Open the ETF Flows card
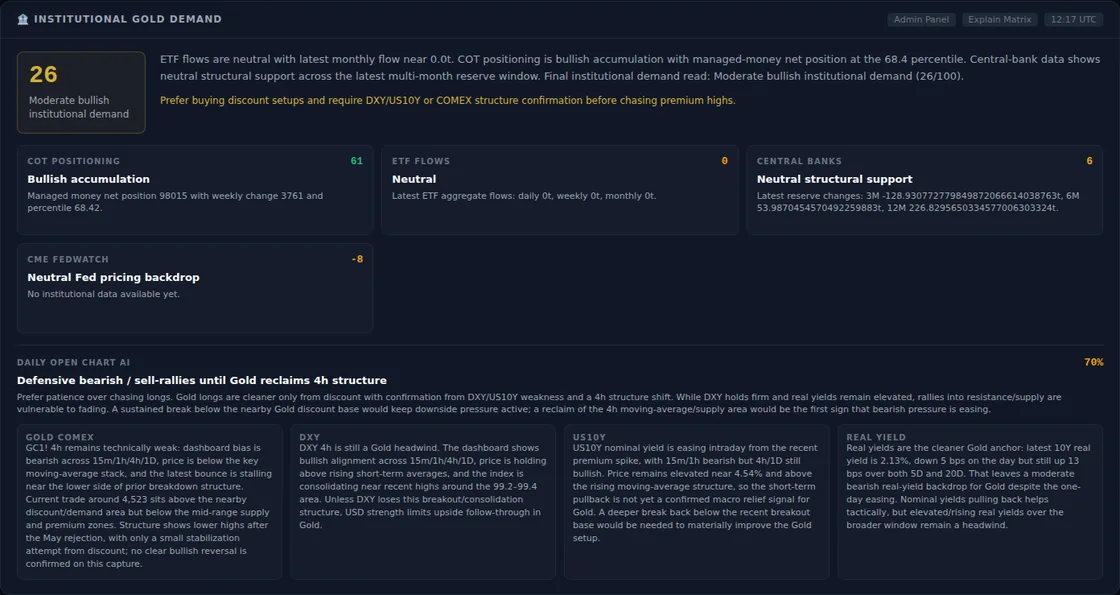Image resolution: width=1120 pixels, height=595 pixels. pyautogui.click(x=560, y=190)
